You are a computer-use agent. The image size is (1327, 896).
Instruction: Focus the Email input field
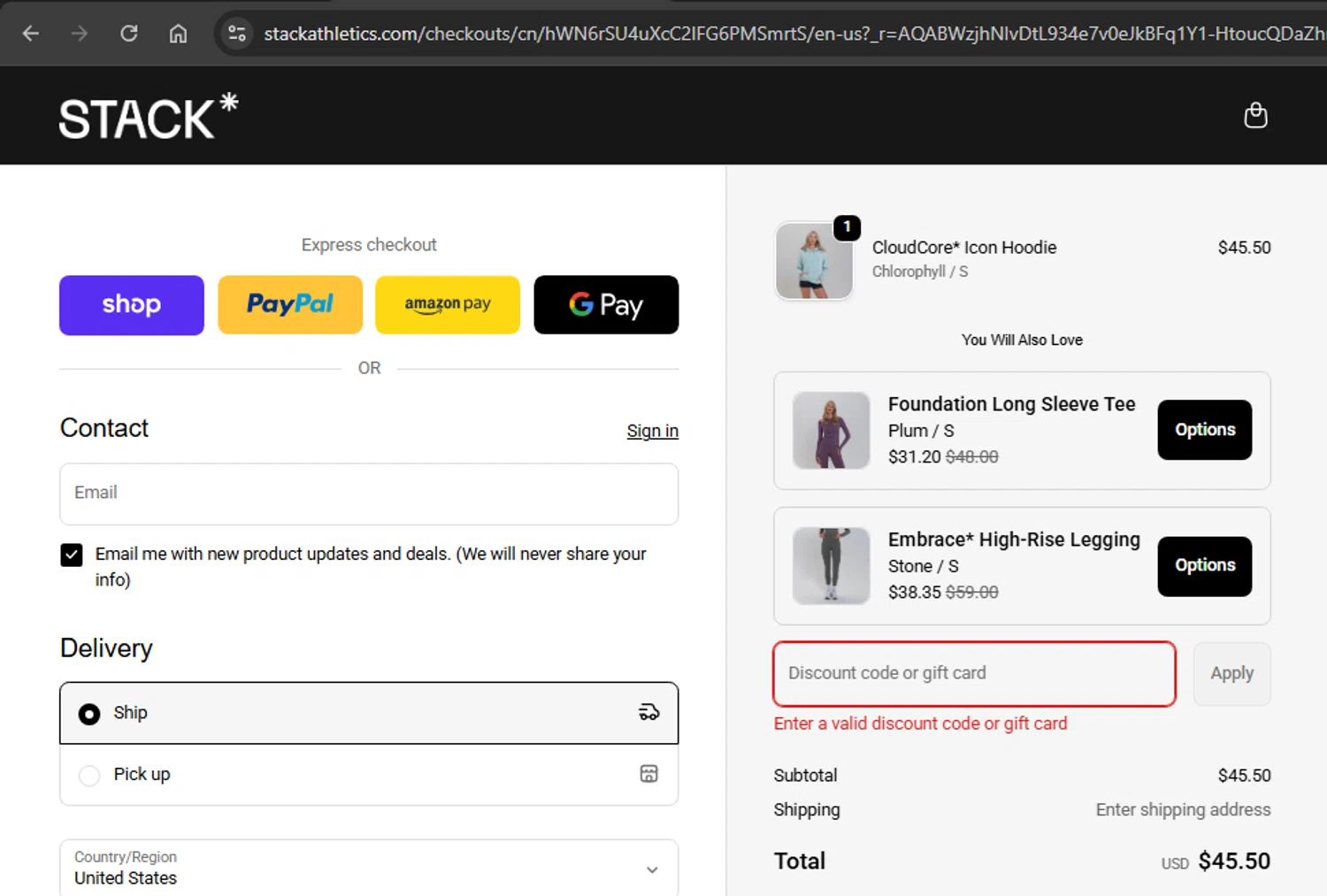coord(369,494)
